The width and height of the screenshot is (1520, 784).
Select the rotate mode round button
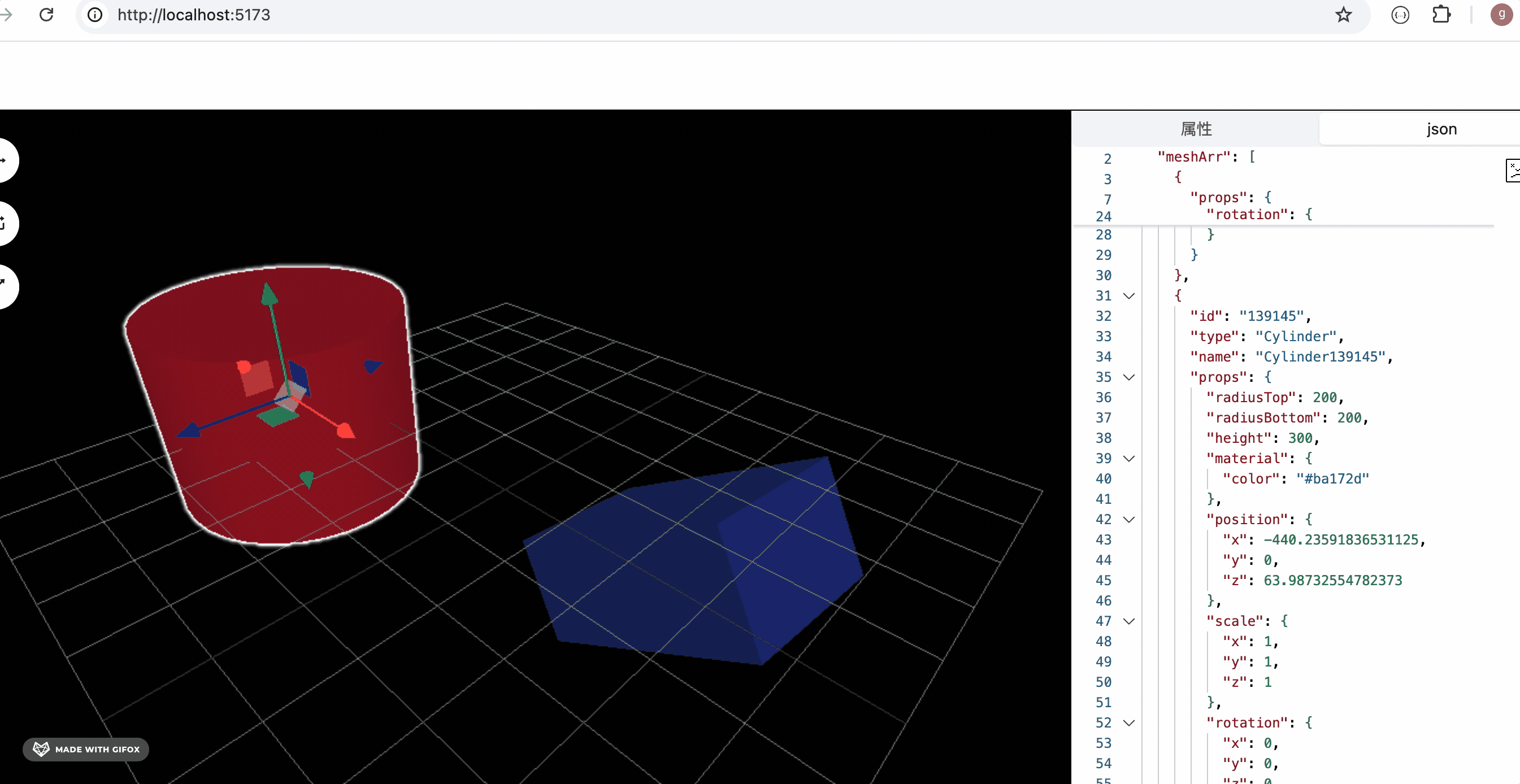click(3, 224)
